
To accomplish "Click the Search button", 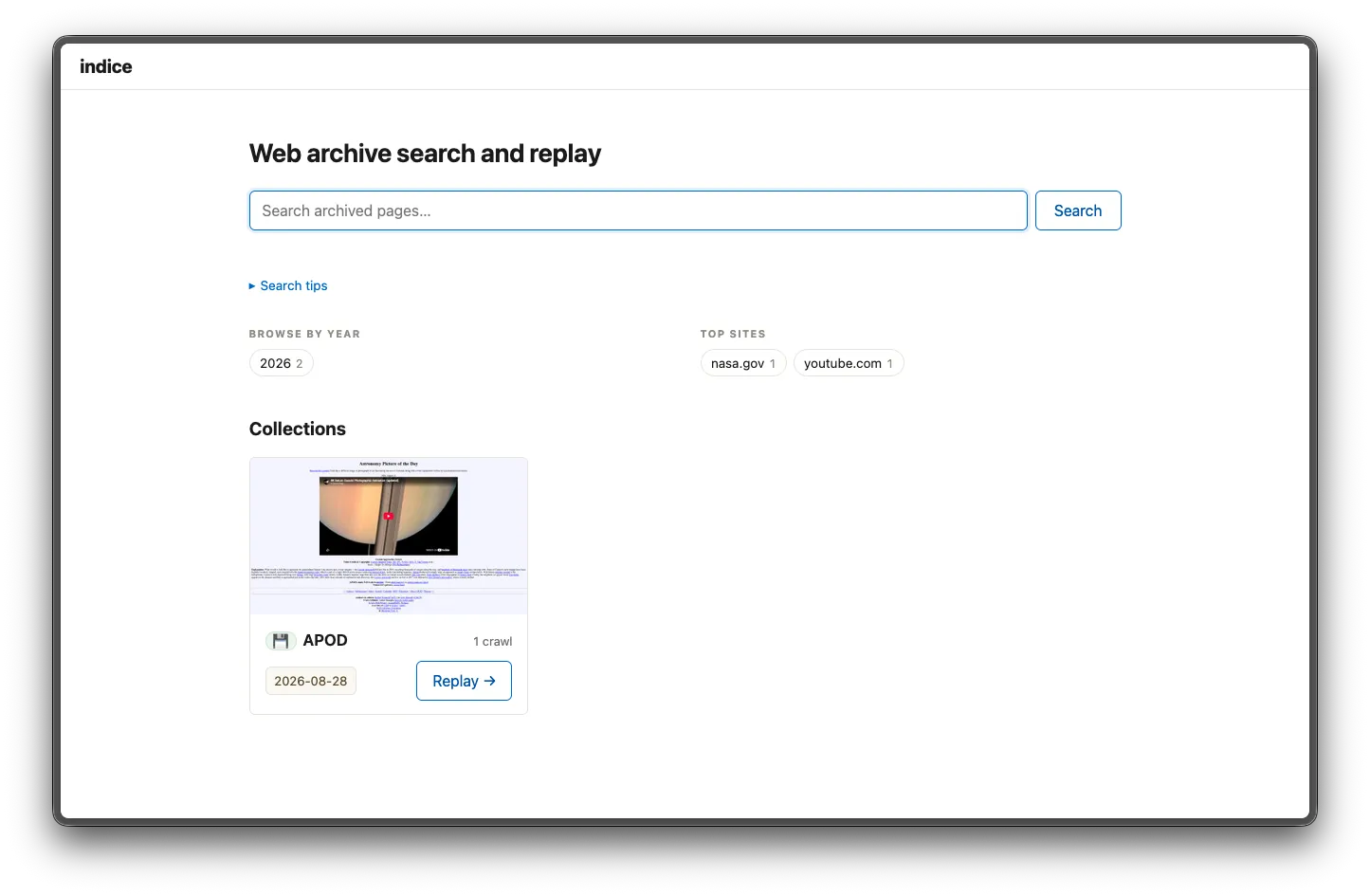I will (1078, 210).
